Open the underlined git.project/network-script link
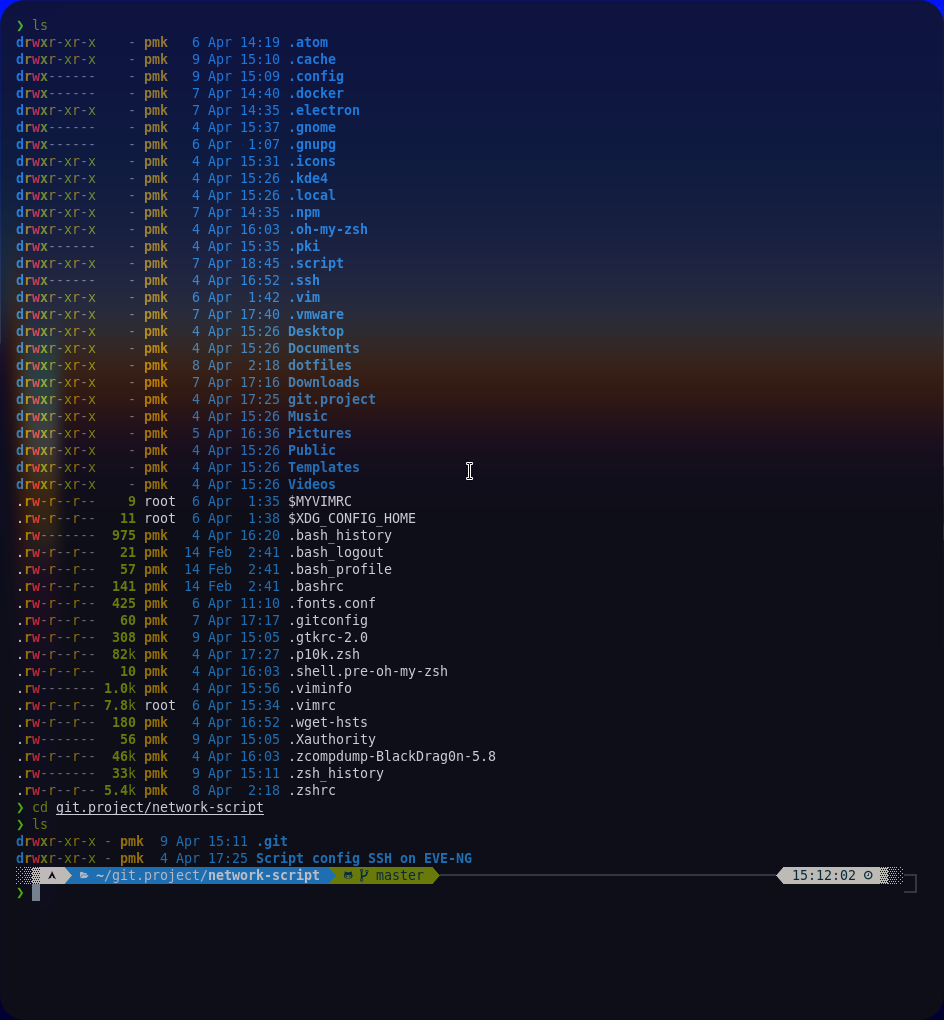 click(159, 807)
